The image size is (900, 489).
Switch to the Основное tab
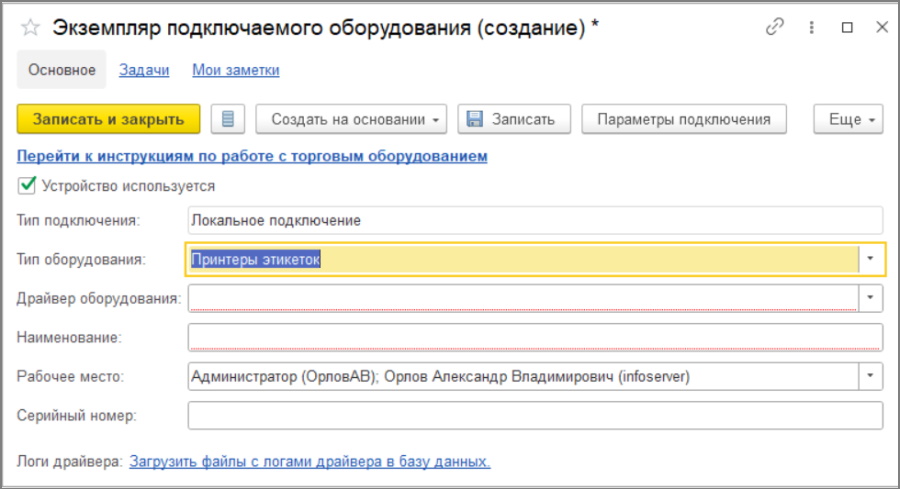click(61, 69)
